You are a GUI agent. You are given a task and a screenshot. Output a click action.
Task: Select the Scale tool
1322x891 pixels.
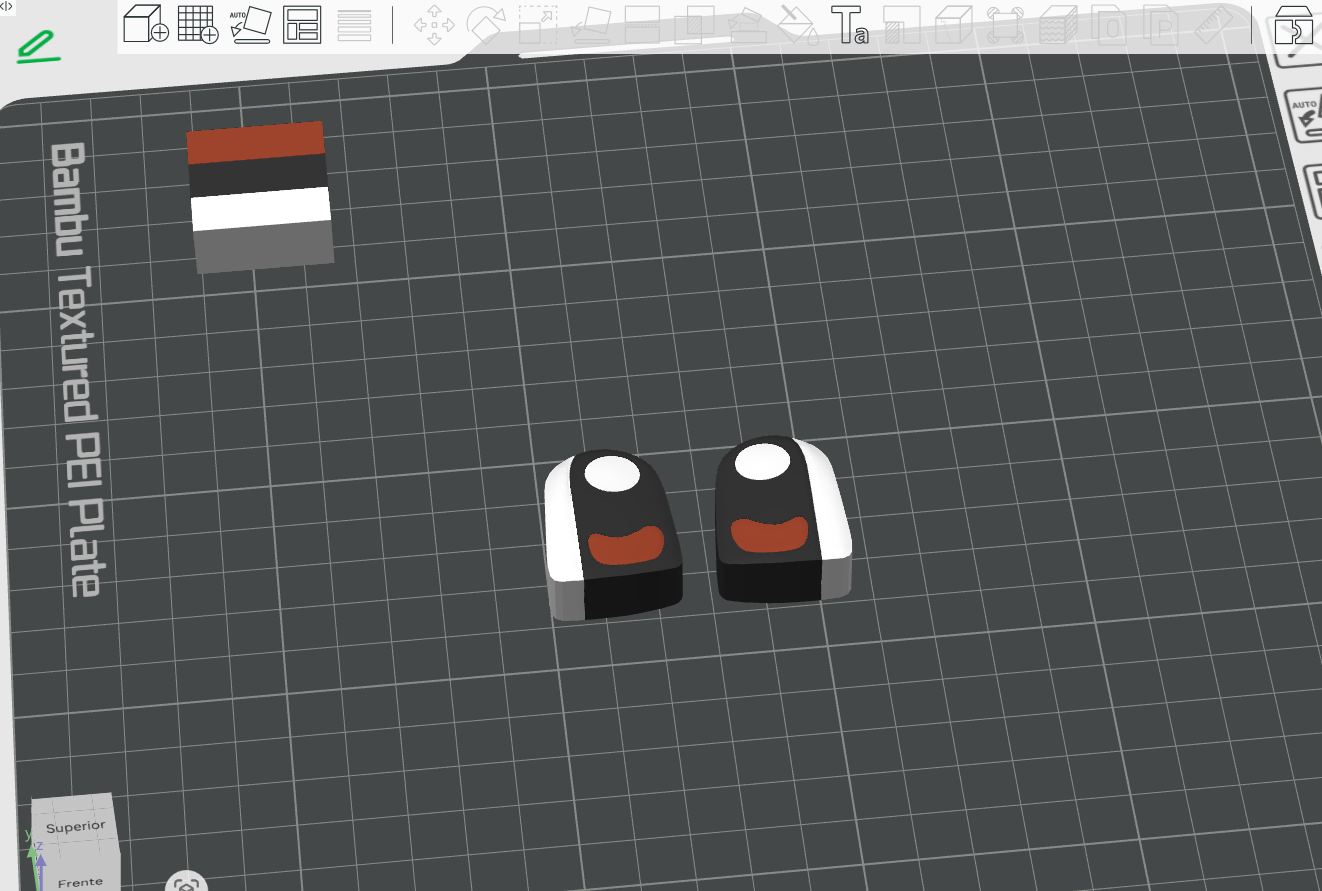tap(538, 25)
